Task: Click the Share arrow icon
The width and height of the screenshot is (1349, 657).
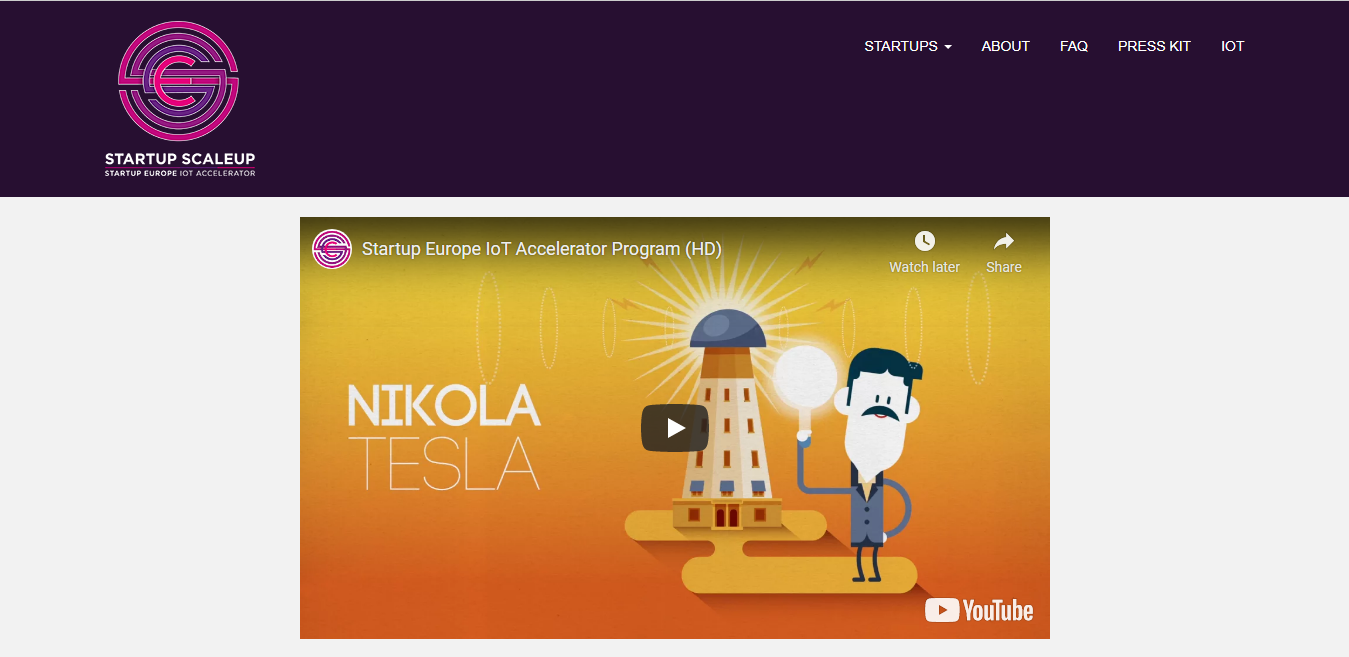Action: point(1004,241)
